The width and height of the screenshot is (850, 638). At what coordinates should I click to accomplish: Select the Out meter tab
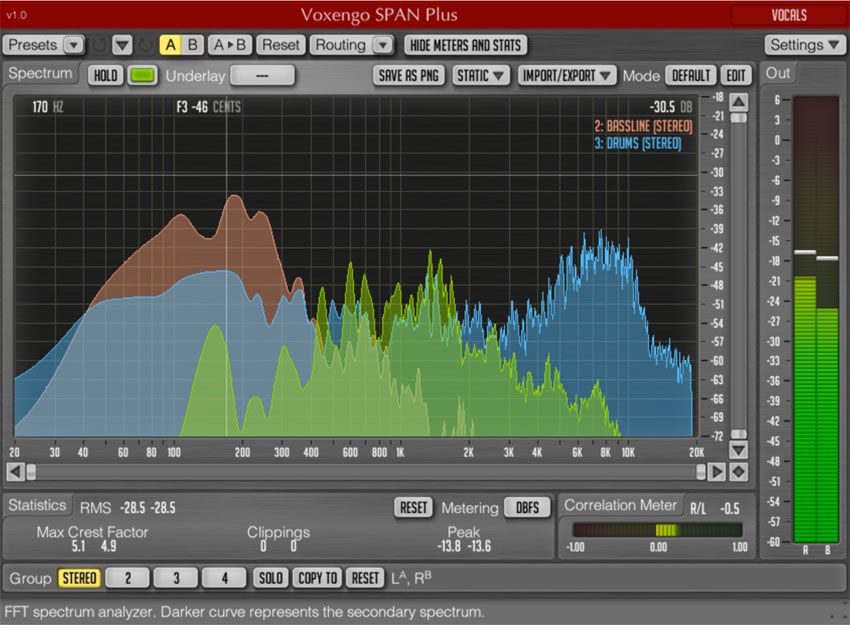[x=778, y=73]
